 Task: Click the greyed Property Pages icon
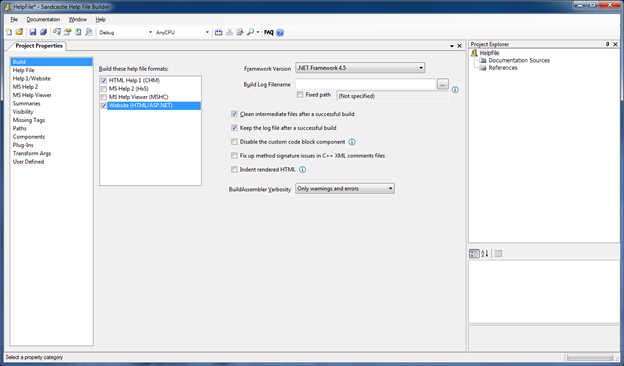pyautogui.click(x=498, y=253)
